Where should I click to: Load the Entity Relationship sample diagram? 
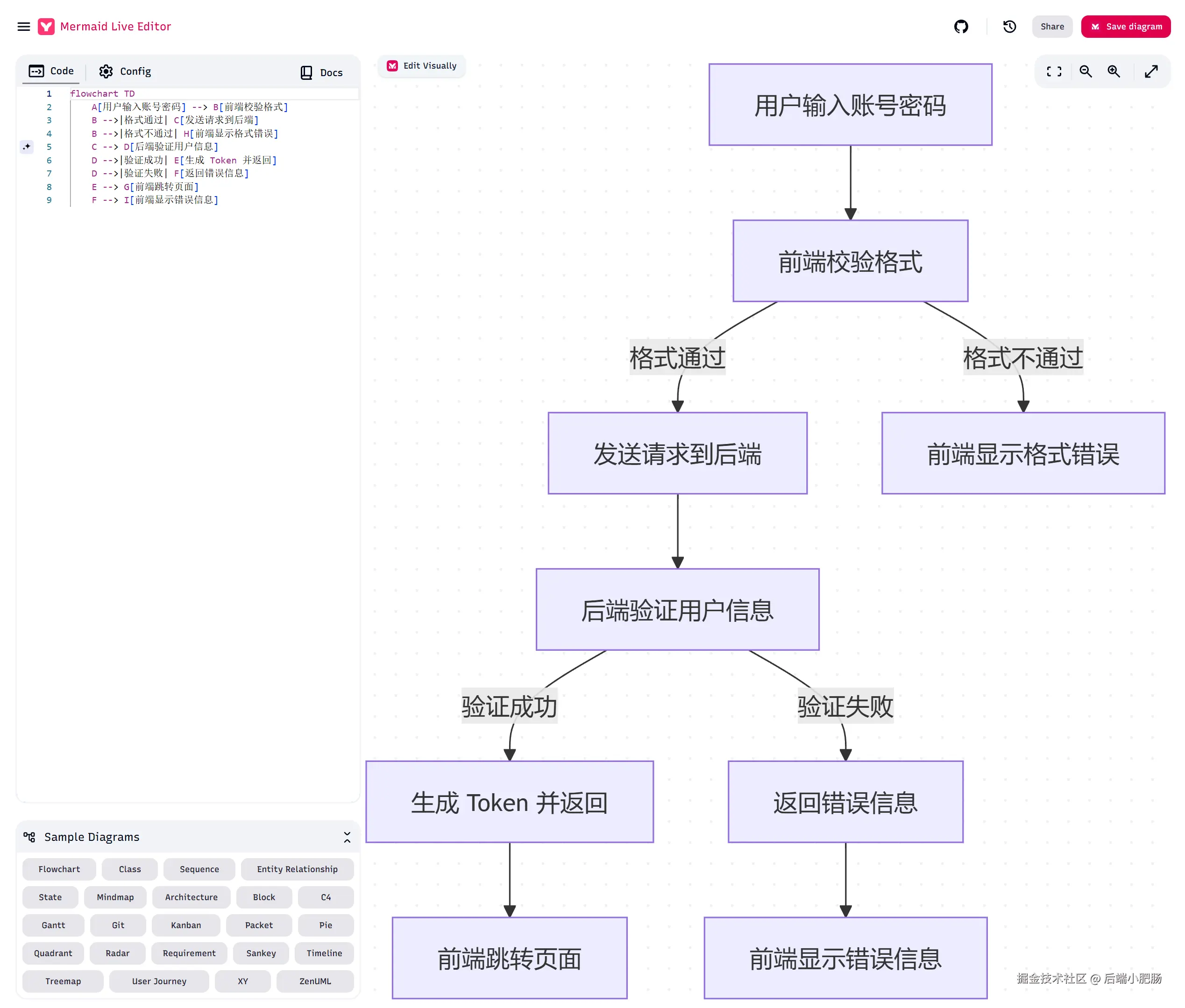tap(297, 869)
